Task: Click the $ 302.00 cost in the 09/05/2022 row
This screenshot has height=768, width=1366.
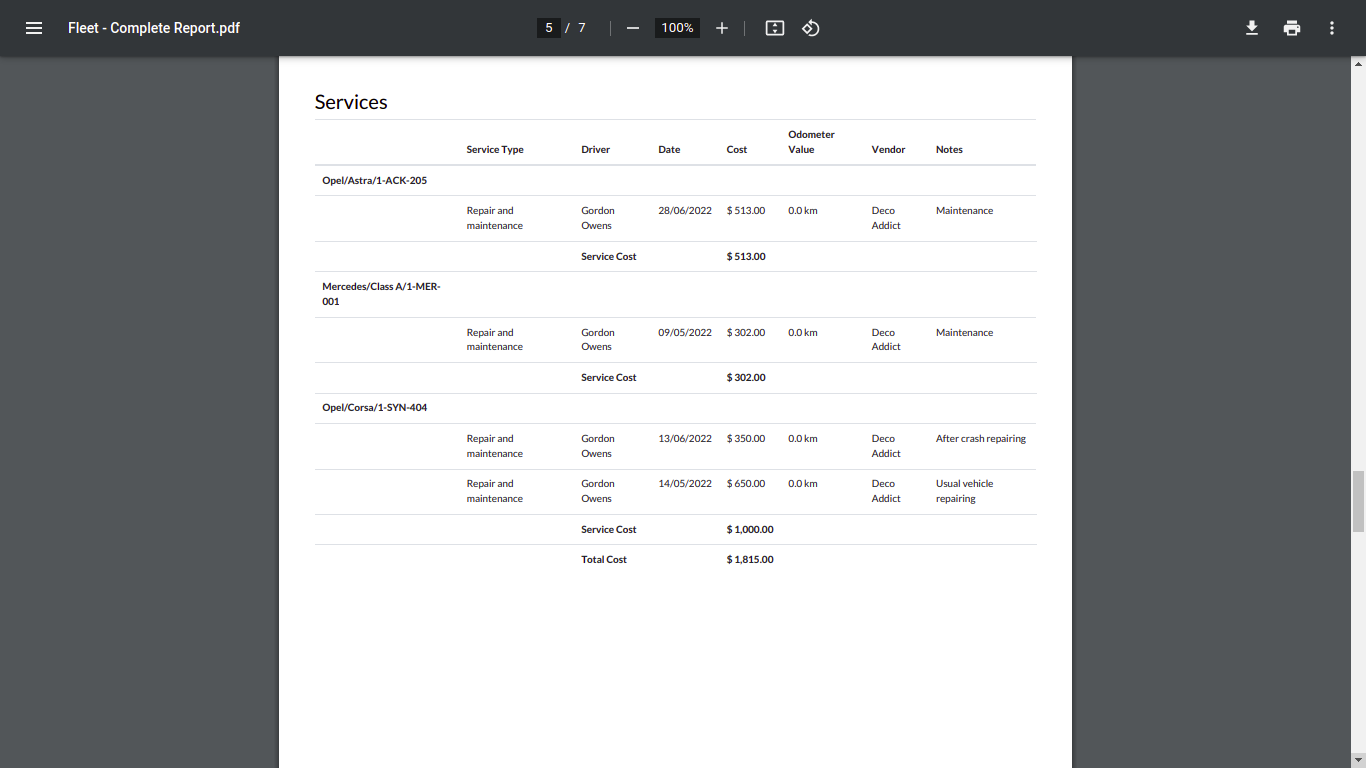Action: pyautogui.click(x=746, y=333)
